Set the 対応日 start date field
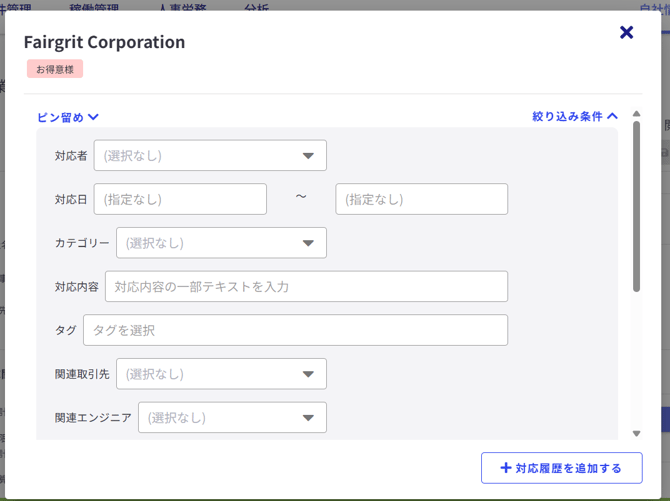The width and height of the screenshot is (670, 501). [180, 199]
